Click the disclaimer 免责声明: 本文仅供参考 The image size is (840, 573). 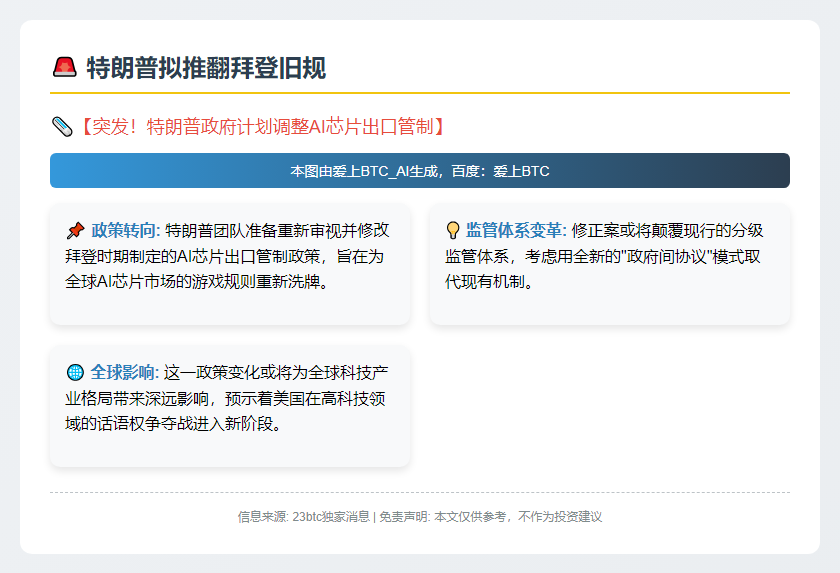(x=442, y=517)
